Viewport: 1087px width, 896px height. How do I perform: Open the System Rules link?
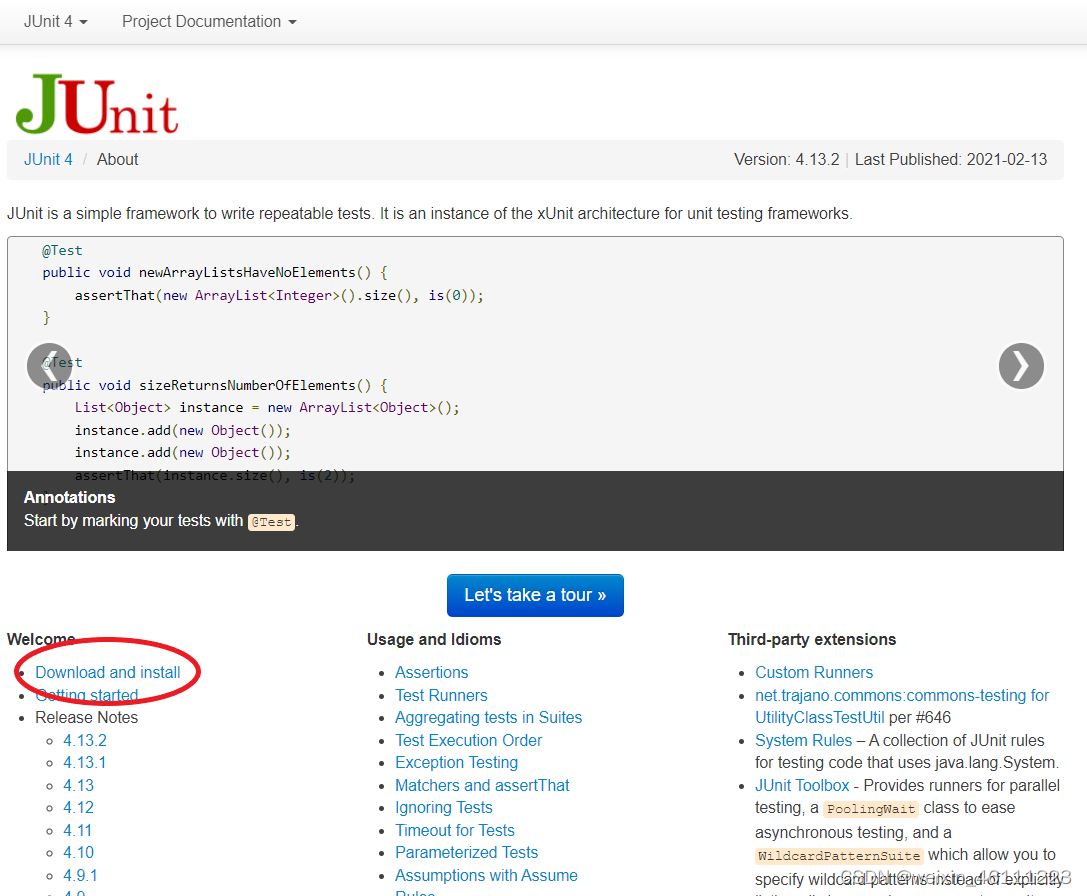[803, 740]
